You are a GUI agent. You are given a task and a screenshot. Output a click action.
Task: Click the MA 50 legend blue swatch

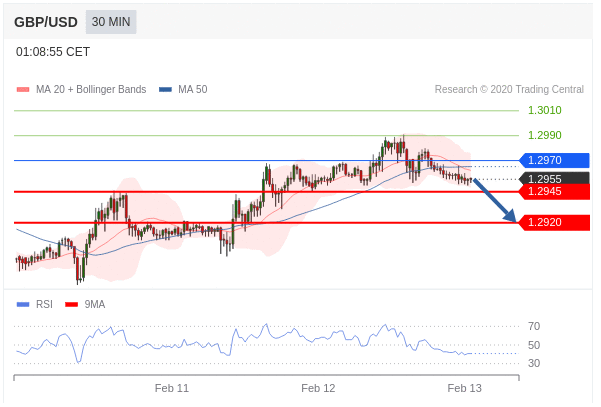165,90
